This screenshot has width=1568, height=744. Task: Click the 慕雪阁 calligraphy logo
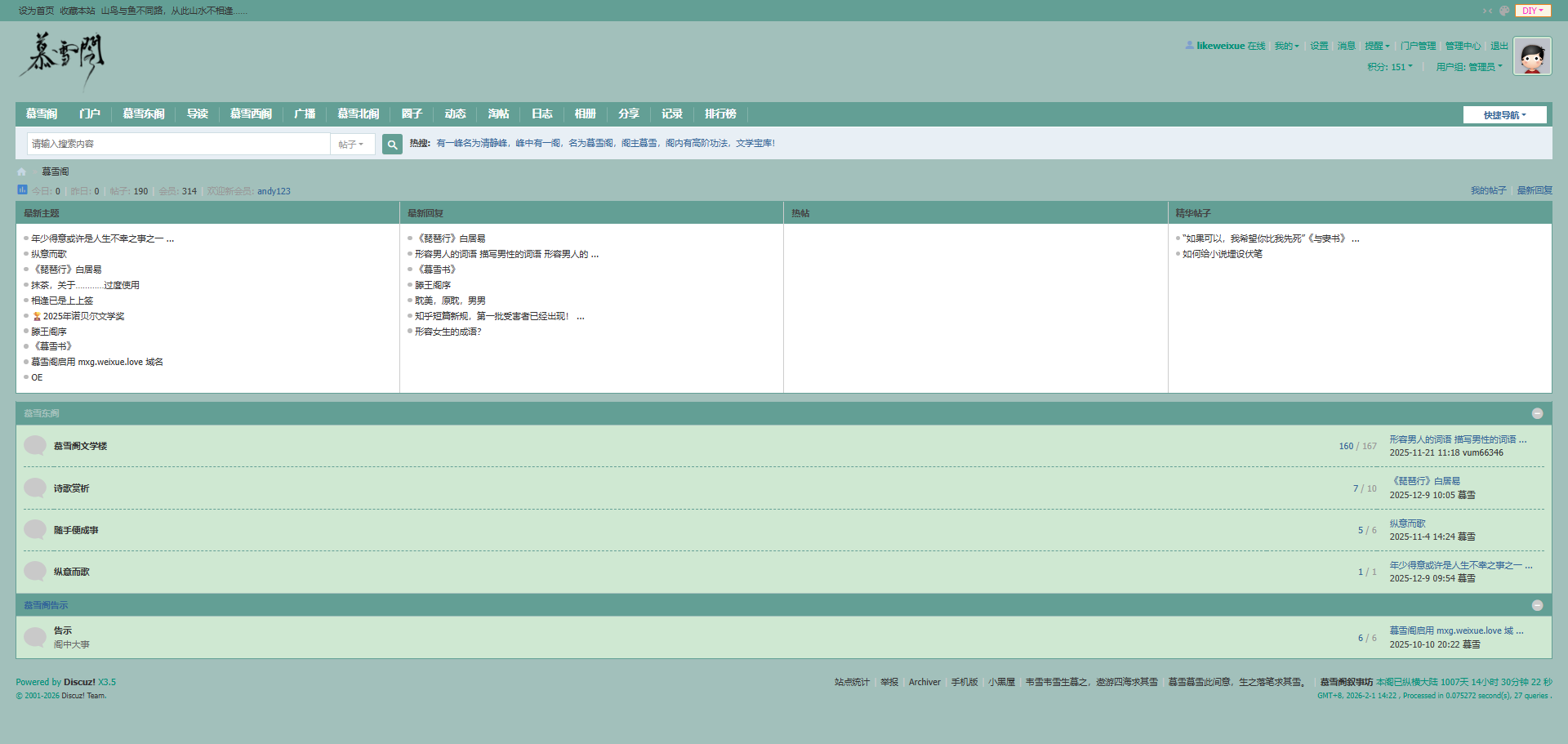click(x=63, y=60)
